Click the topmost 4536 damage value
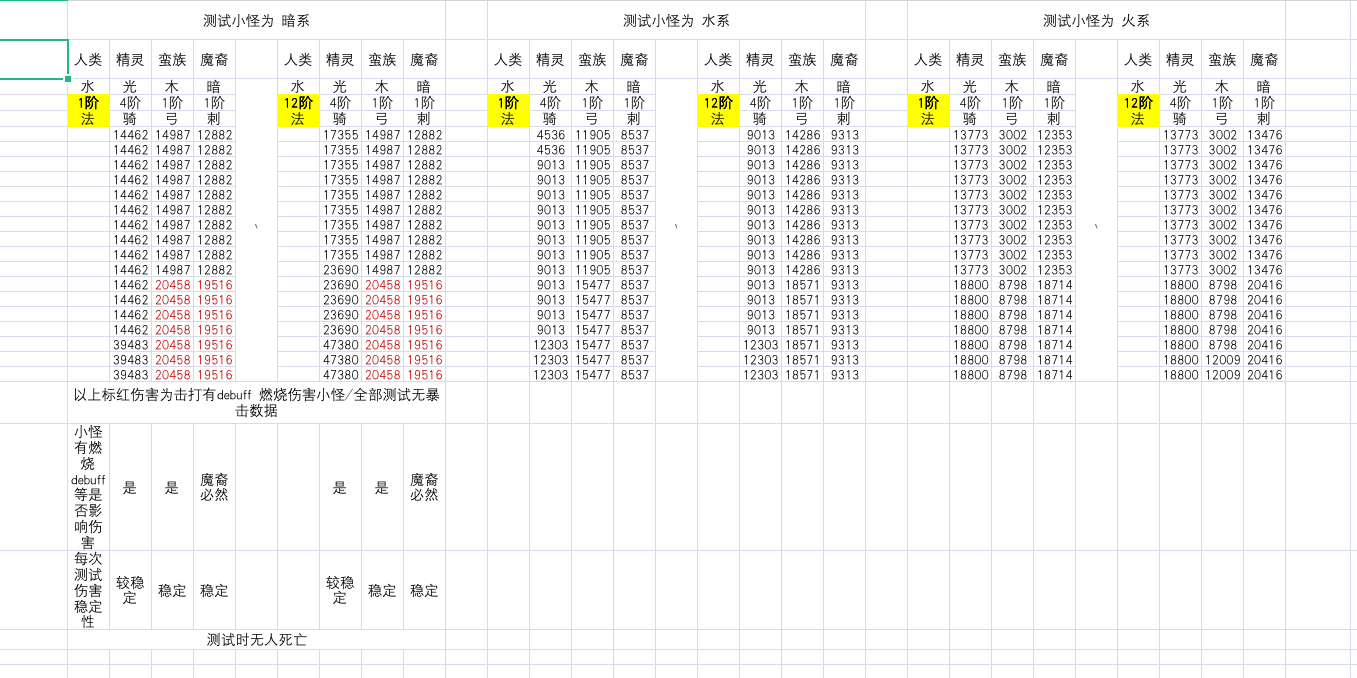This screenshot has width=1357, height=678. click(550, 135)
